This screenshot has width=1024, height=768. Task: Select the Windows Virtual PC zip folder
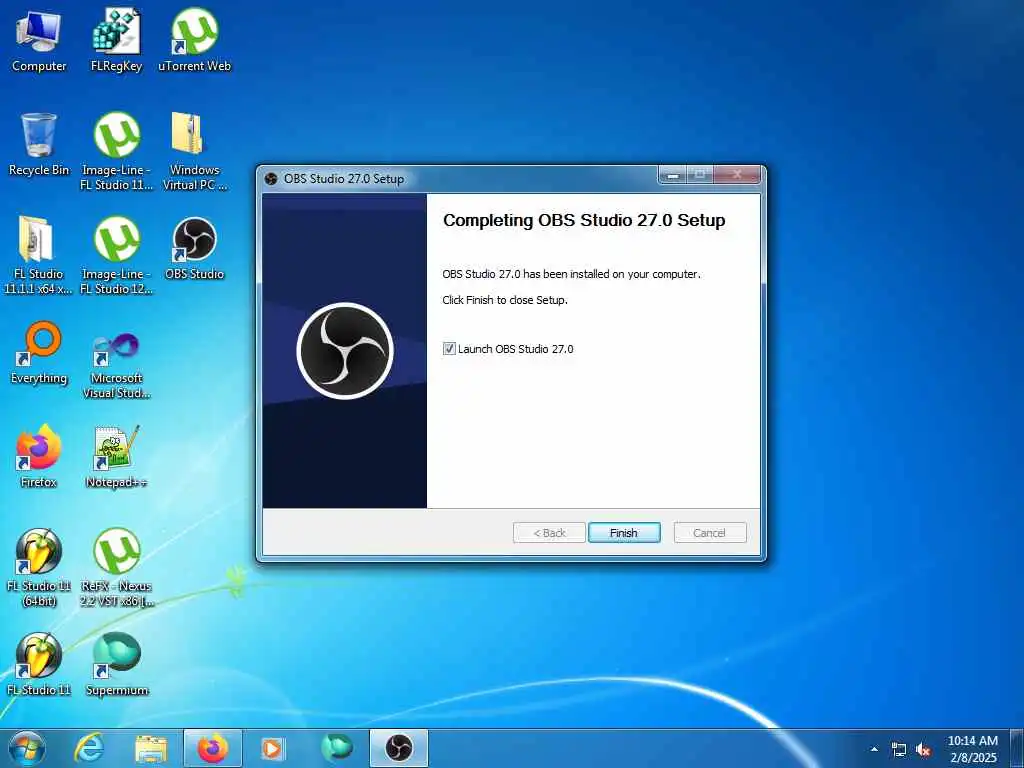pos(195,152)
